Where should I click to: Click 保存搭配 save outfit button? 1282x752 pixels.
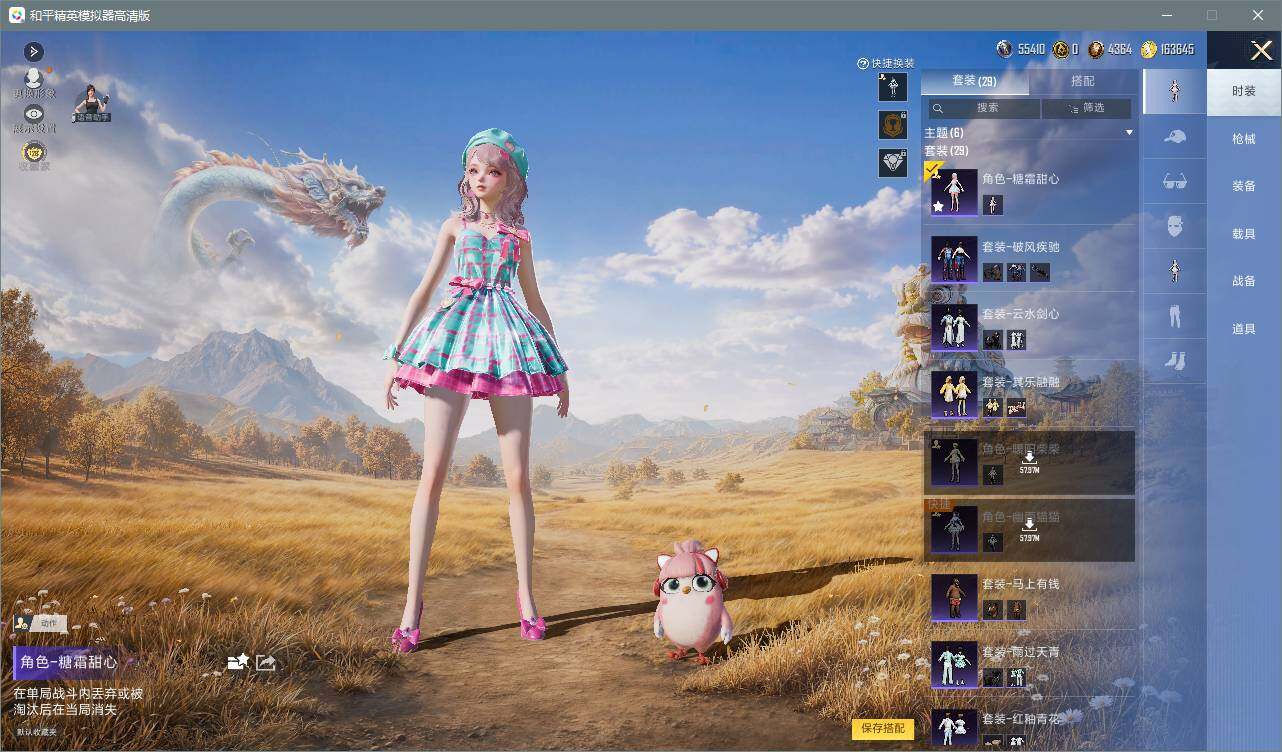coord(883,729)
